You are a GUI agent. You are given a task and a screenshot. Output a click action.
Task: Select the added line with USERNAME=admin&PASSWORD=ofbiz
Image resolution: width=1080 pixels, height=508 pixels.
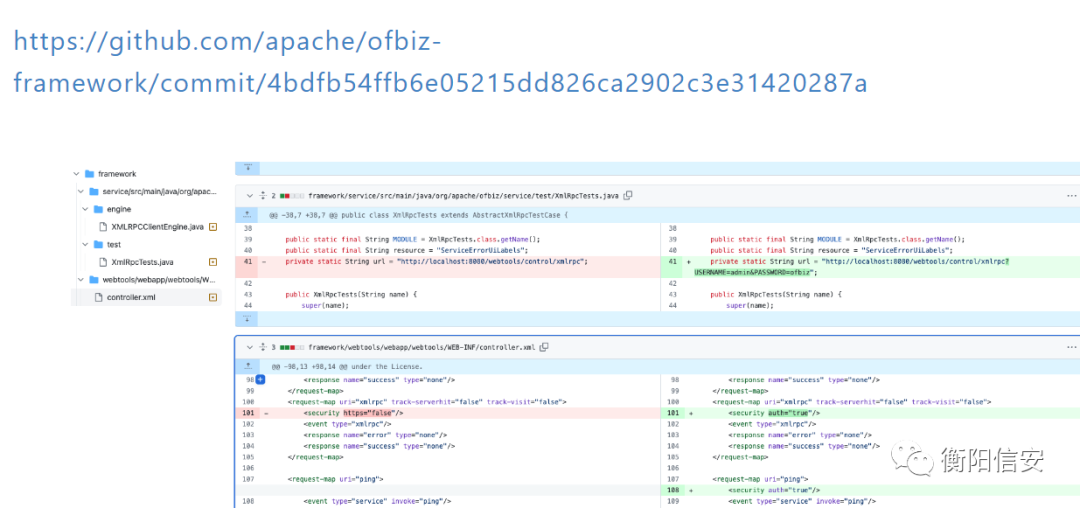pyautogui.click(x=870, y=267)
